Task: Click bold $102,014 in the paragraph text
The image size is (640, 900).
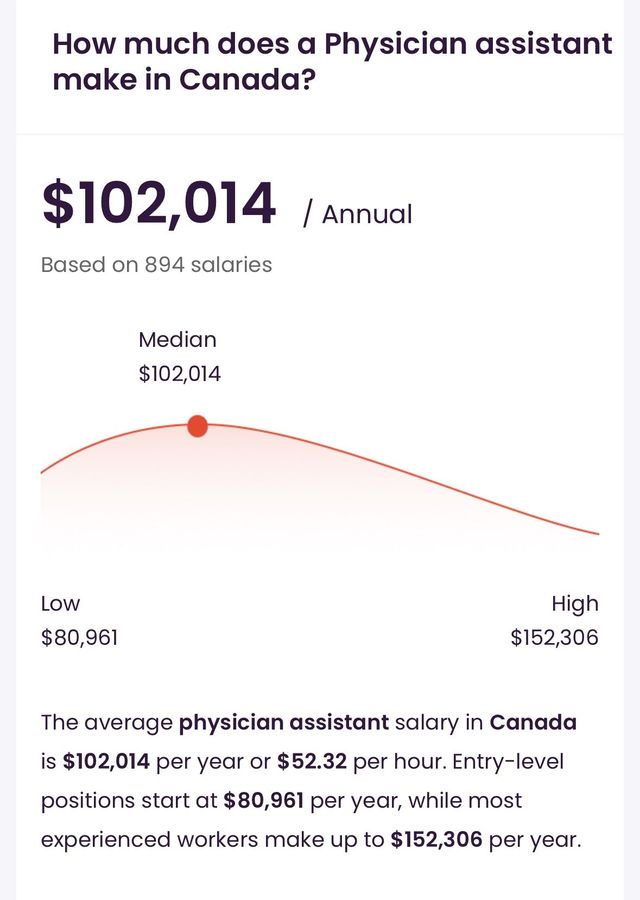Action: (106, 762)
